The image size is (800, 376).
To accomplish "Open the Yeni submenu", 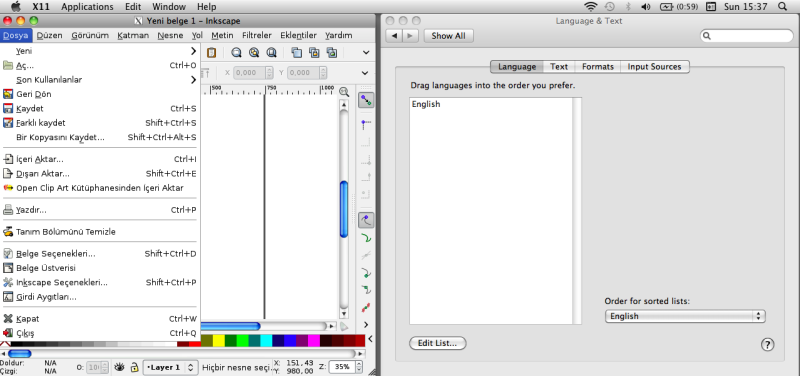I will (99, 51).
